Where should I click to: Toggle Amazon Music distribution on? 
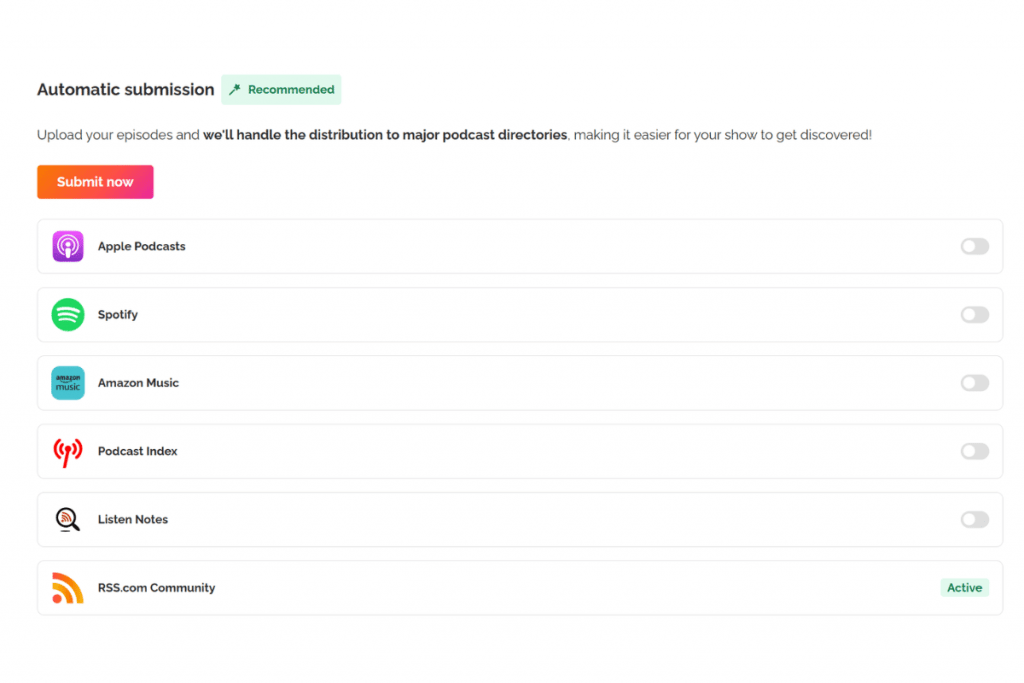point(974,383)
